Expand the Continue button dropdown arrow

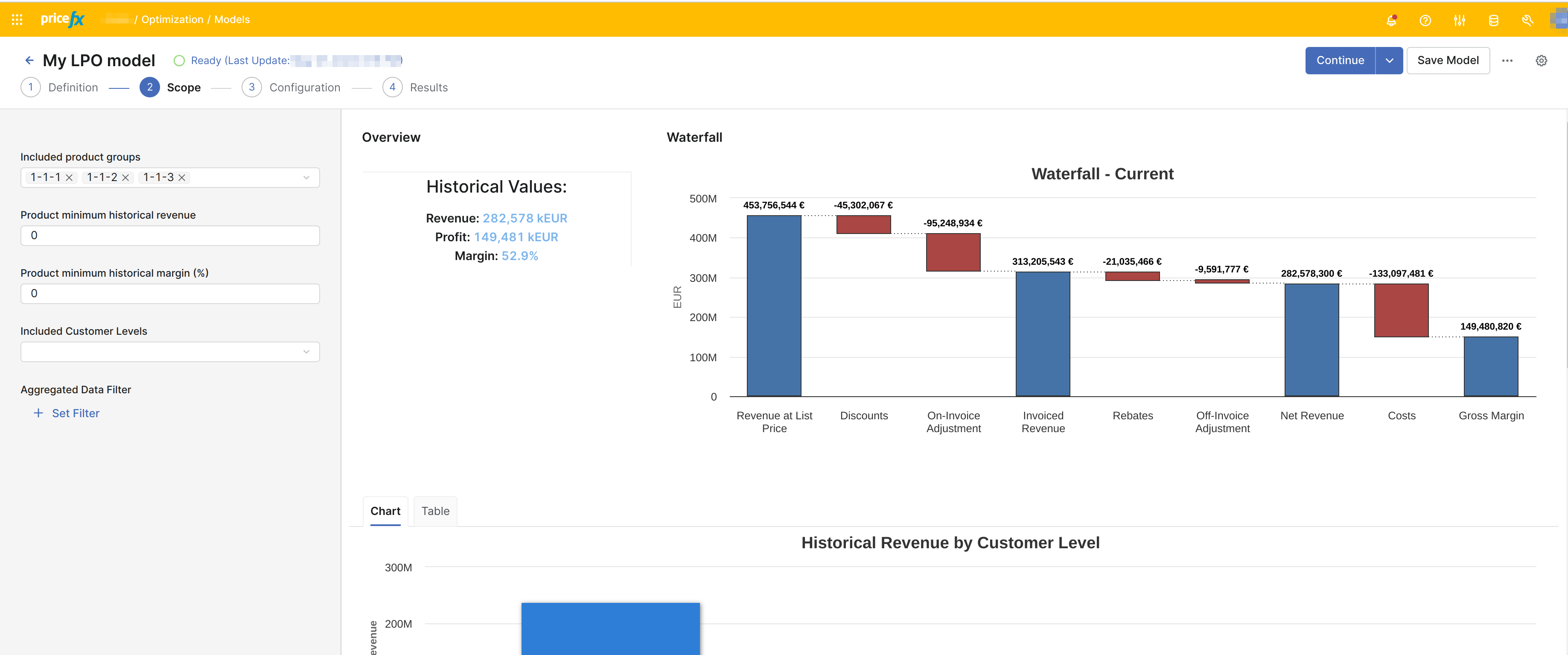click(1389, 60)
